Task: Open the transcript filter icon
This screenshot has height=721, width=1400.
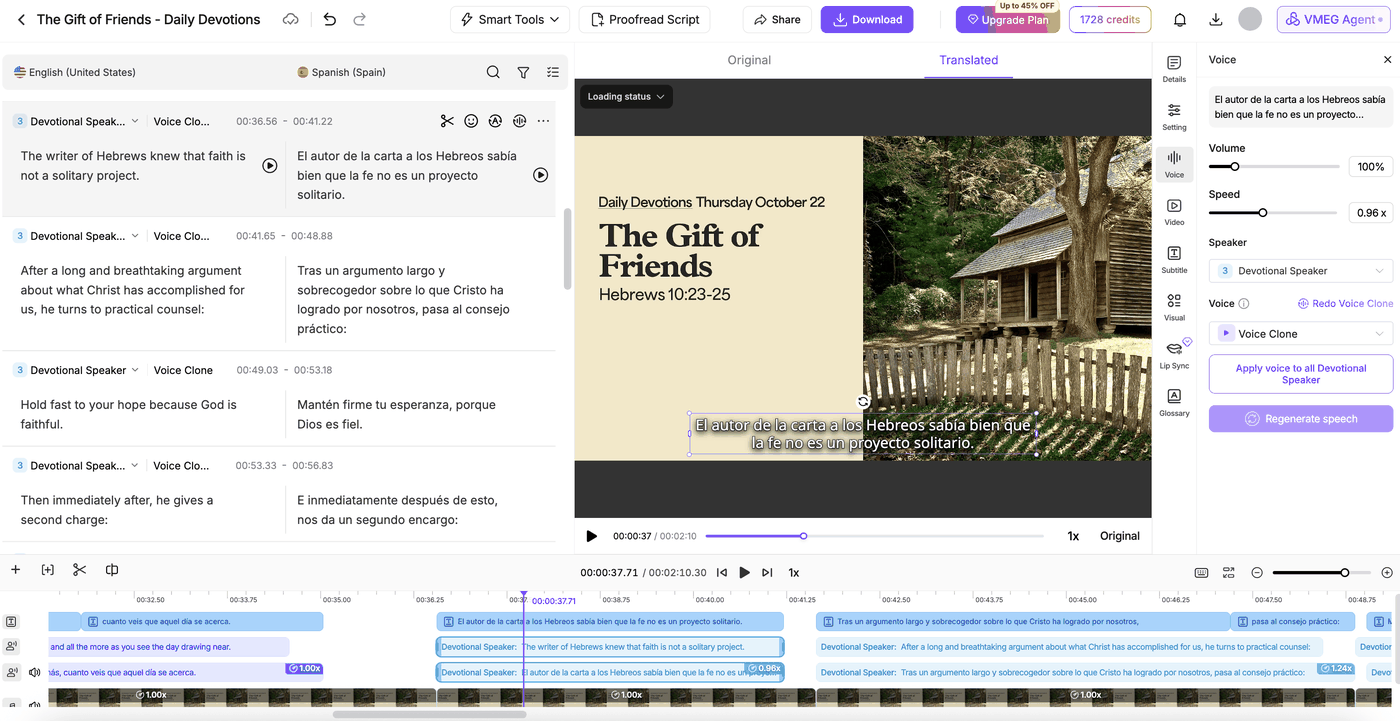Action: click(523, 72)
